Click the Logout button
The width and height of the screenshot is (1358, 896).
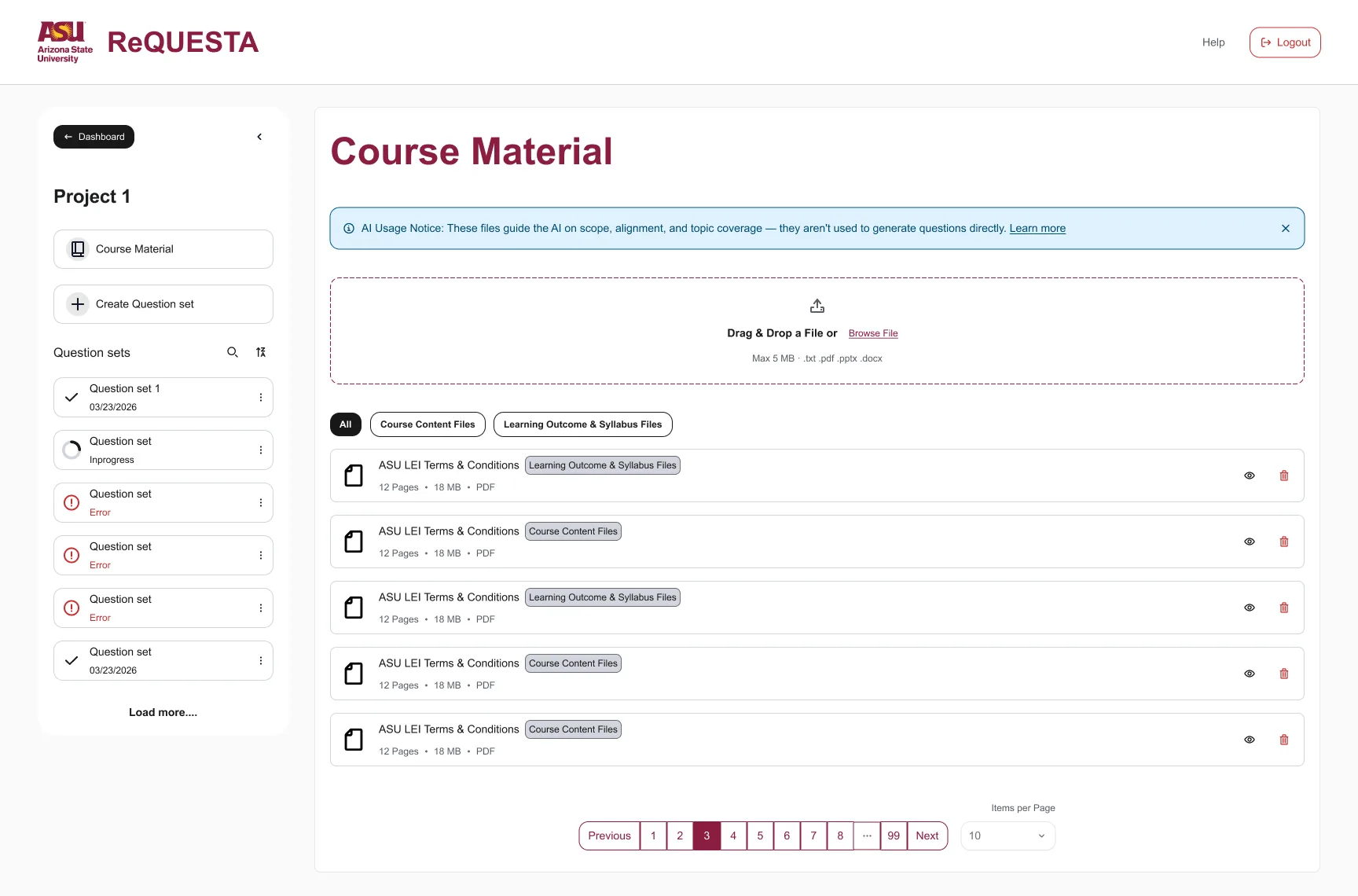pos(1285,42)
